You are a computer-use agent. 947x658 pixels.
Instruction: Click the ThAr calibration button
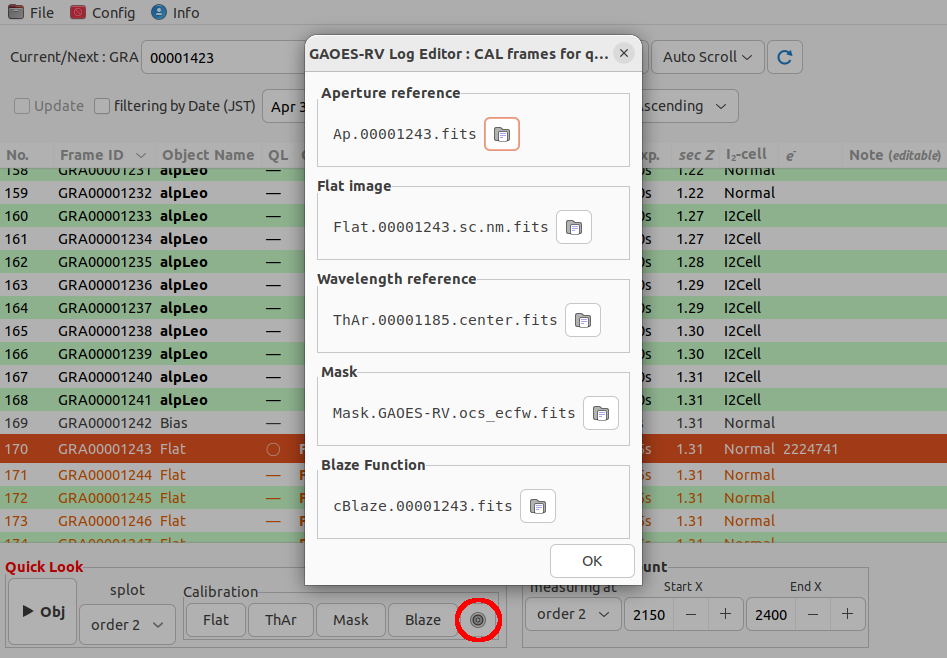pyautogui.click(x=281, y=620)
